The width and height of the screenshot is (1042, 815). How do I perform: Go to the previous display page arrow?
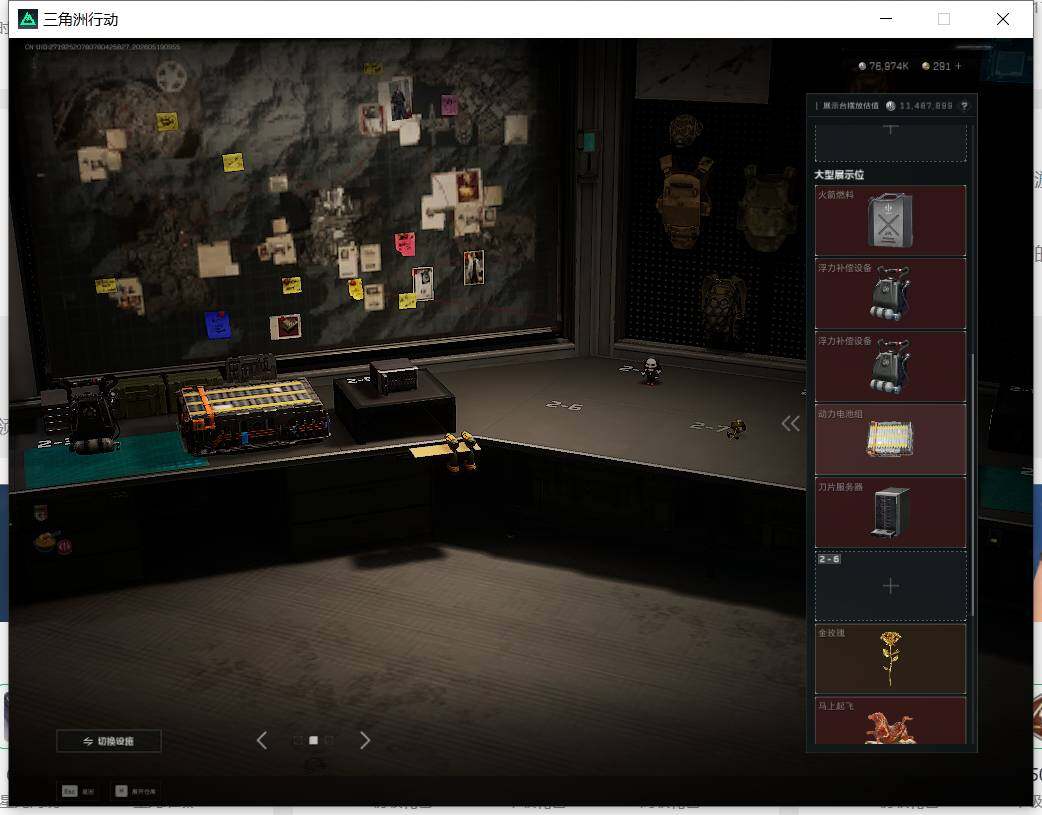[x=262, y=740]
